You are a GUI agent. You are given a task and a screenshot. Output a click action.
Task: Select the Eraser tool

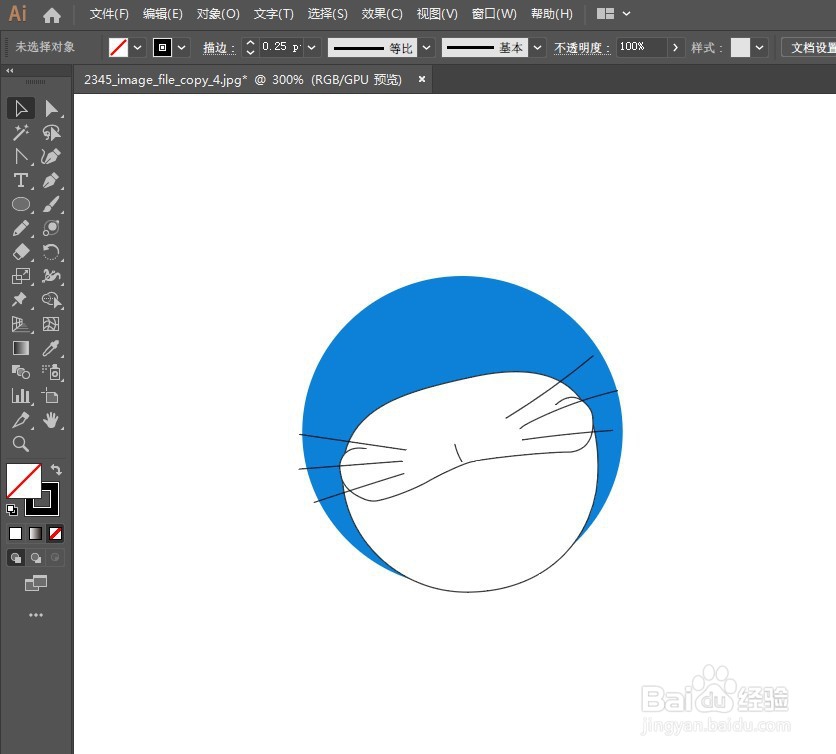[21, 252]
